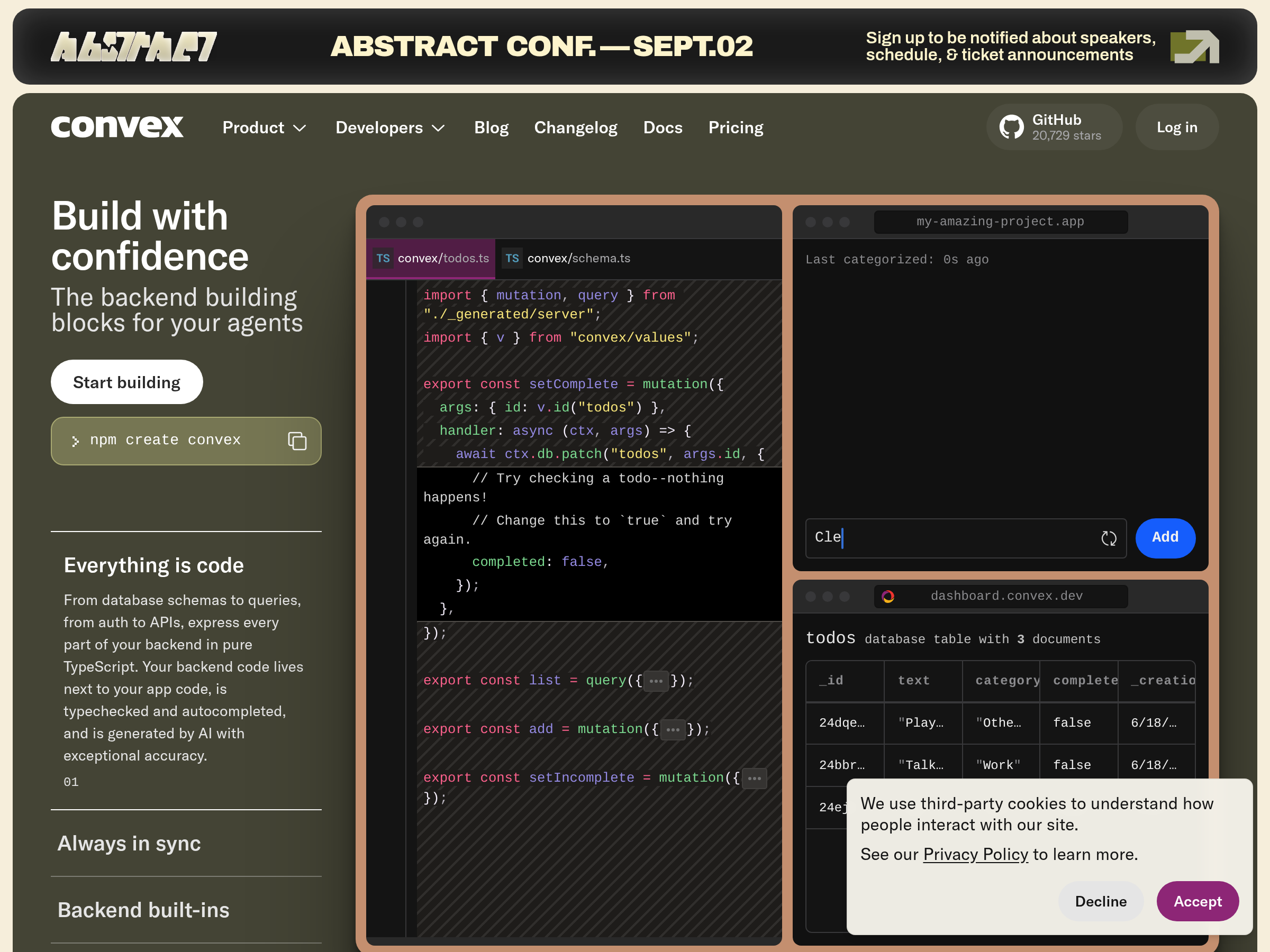Image resolution: width=1270 pixels, height=952 pixels.
Task: Click the _id column header
Action: click(845, 681)
